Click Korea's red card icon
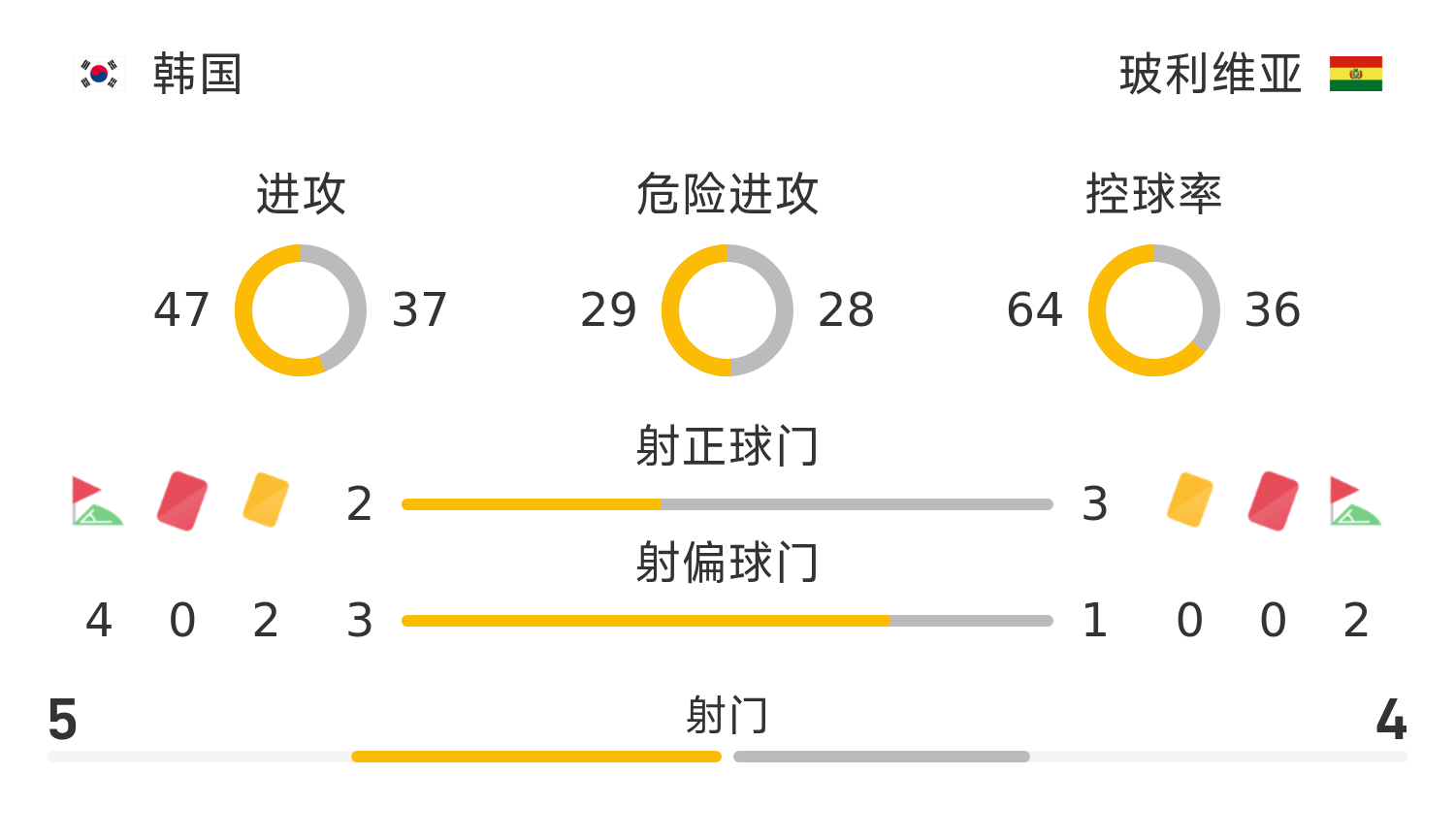Screen dimensions: 1455x840 coord(182,501)
